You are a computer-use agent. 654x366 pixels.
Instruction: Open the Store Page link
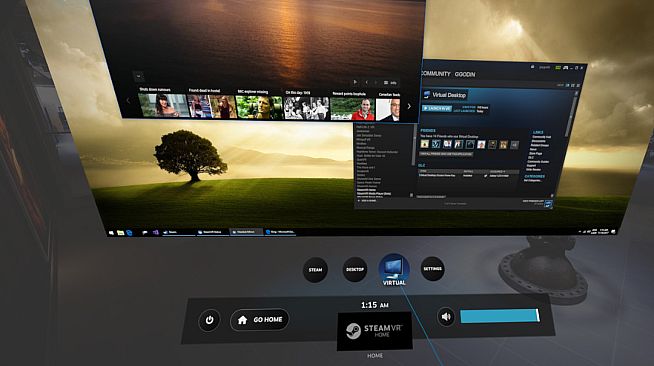tap(536, 153)
